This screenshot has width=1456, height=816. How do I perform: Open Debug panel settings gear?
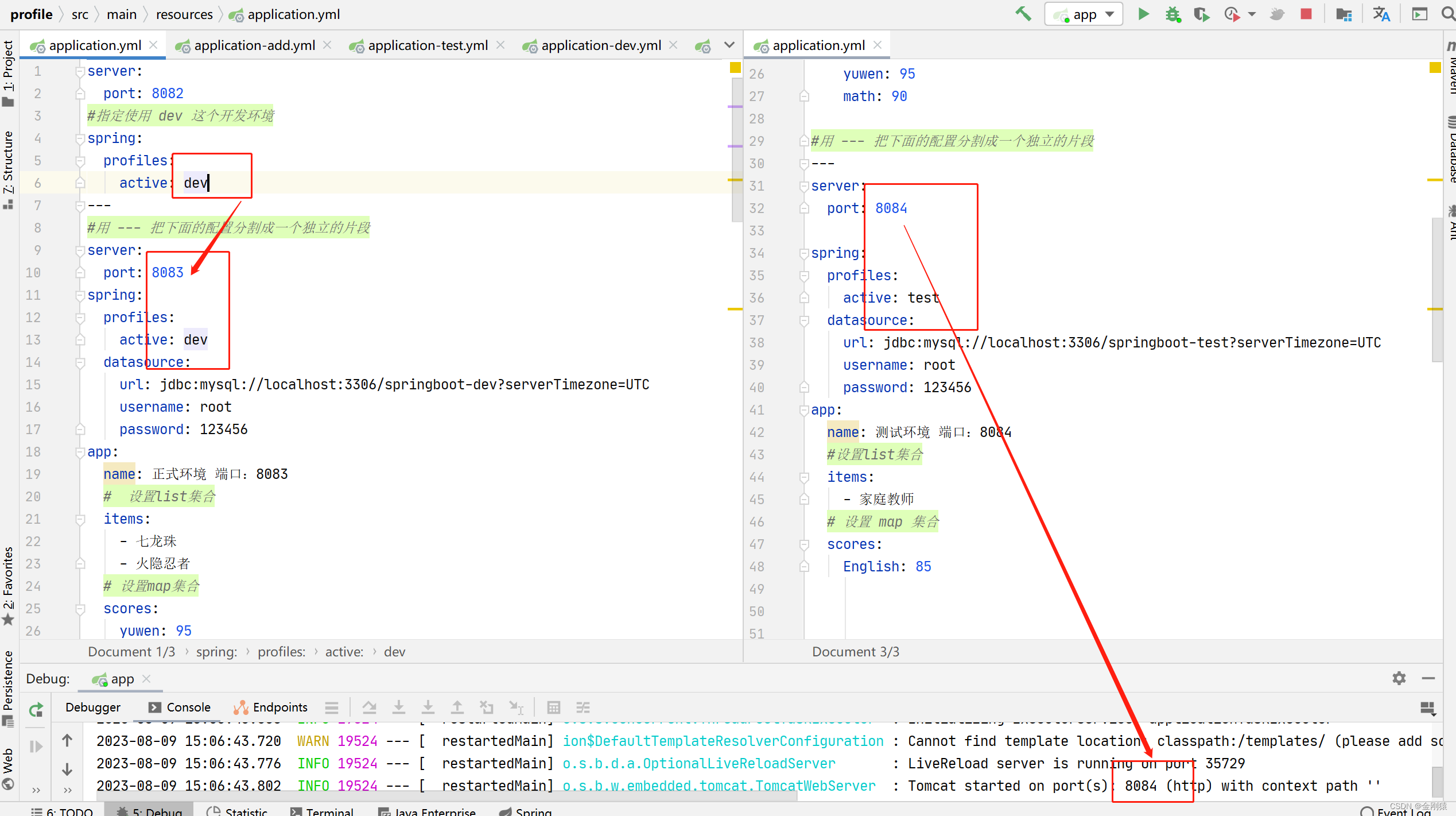(x=1399, y=679)
